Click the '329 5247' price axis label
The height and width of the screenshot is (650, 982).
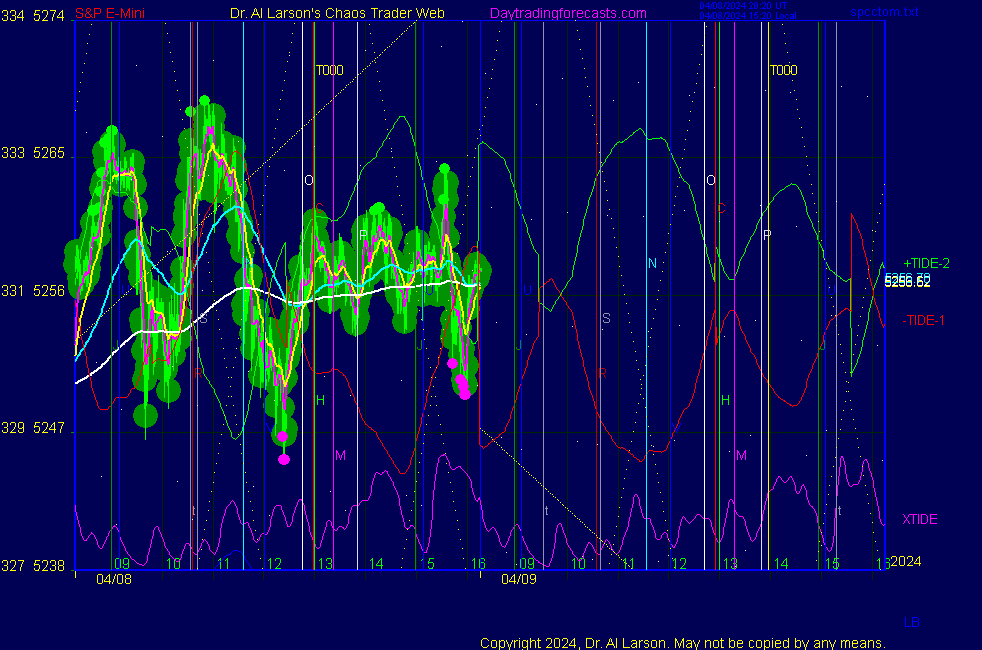33,428
